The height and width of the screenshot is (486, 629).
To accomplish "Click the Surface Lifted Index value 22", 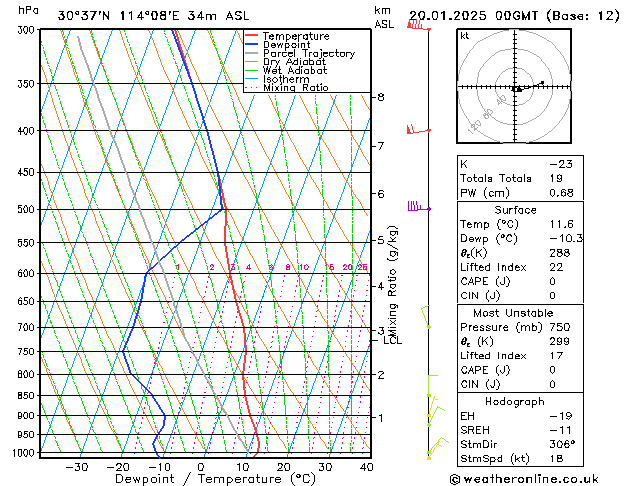I will click(556, 267).
